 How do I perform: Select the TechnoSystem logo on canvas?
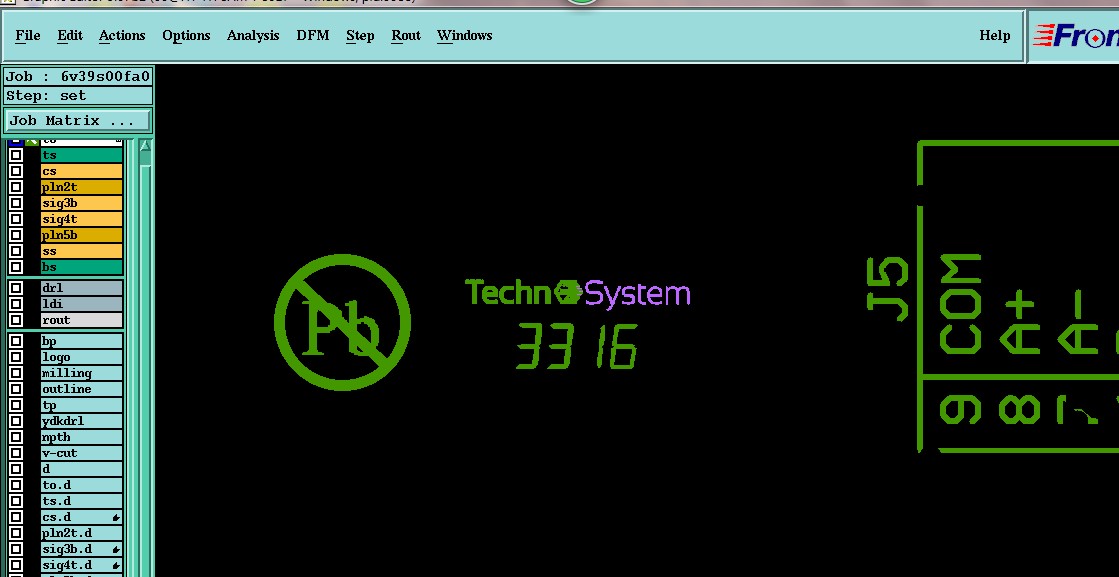coord(577,293)
